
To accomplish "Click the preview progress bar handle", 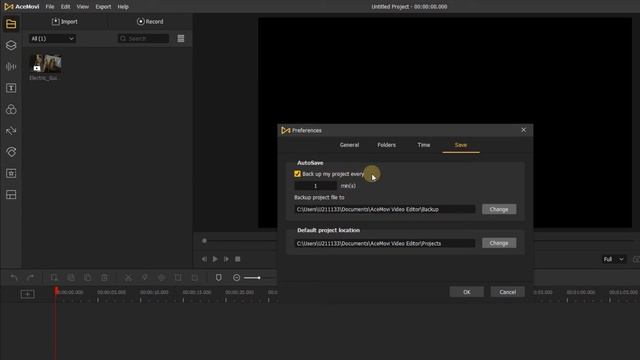I will click(x=204, y=241).
